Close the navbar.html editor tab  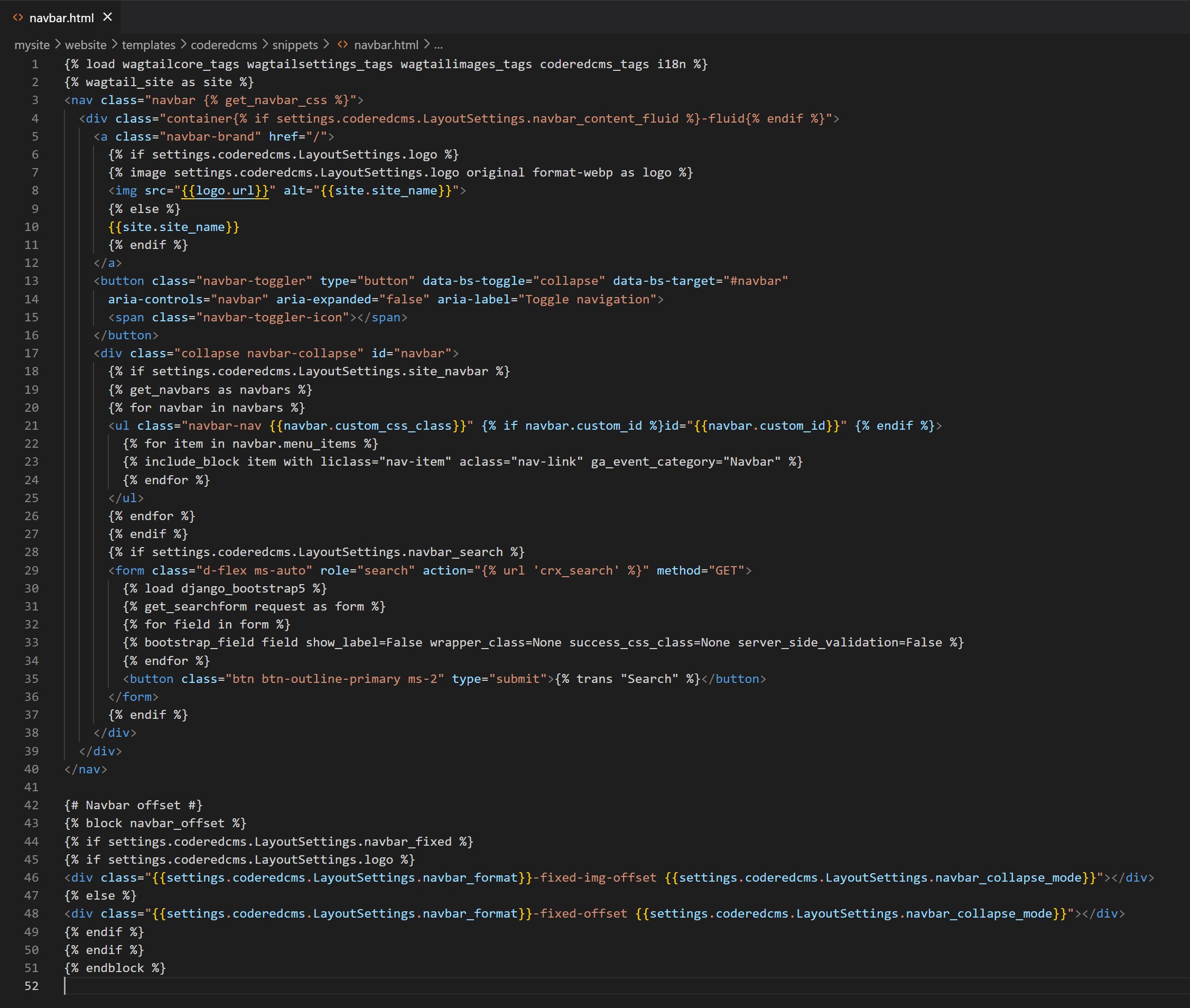pyautogui.click(x=107, y=17)
